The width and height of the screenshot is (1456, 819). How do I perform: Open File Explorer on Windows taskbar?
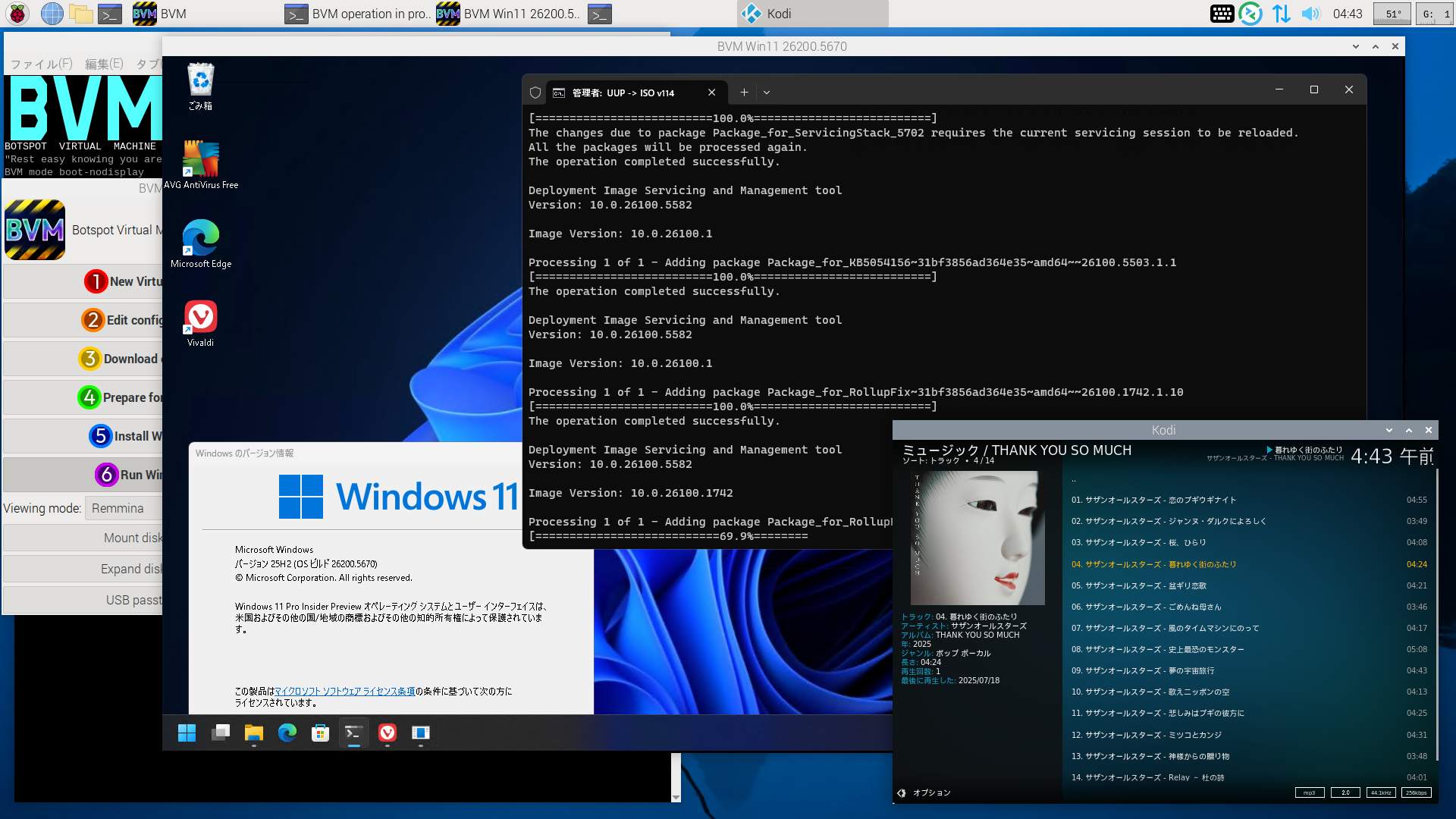point(253,733)
